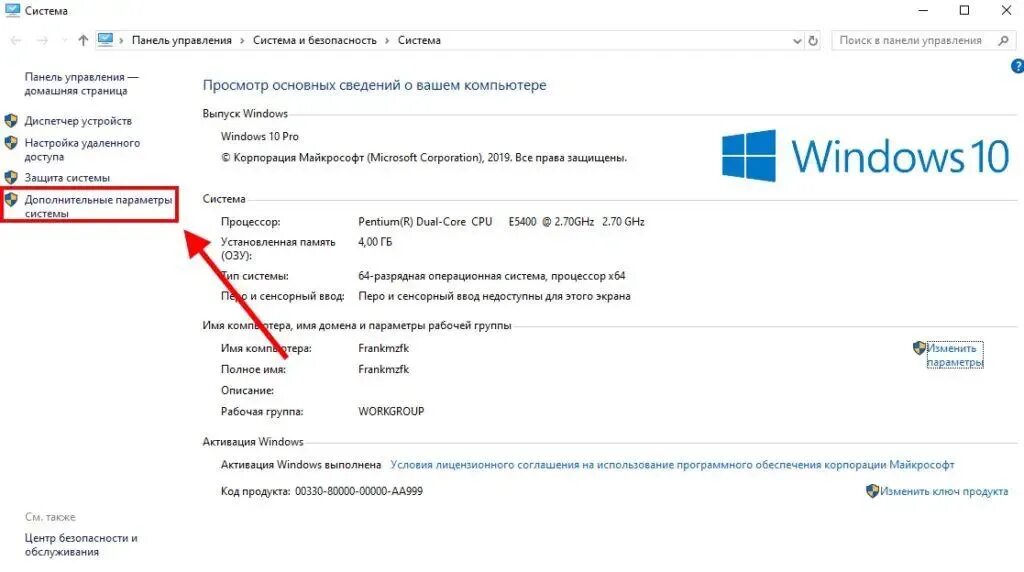Open Help with the question mark icon
Screen dimensions: 1024x572
[1017, 66]
